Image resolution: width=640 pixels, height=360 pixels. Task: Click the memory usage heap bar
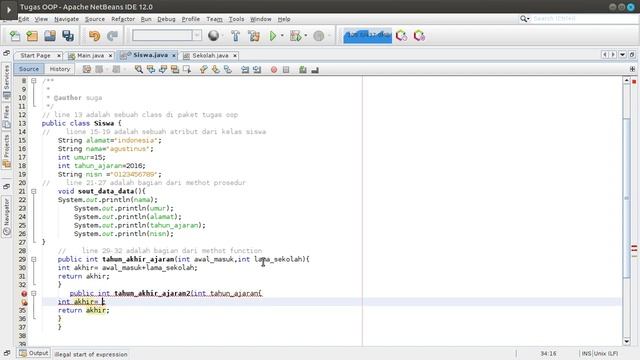click(x=367, y=36)
